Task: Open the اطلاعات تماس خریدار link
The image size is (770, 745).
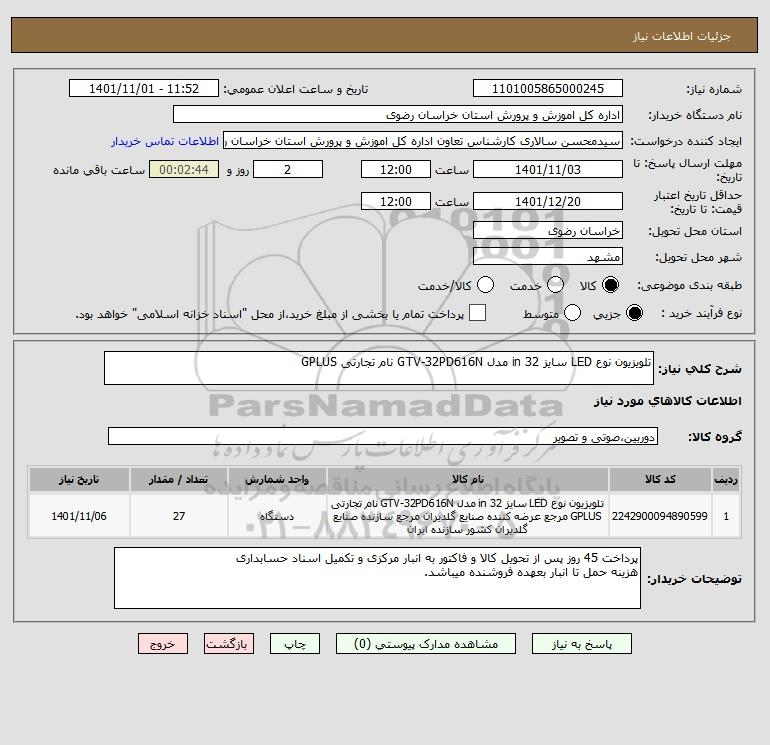Action: 165,141
